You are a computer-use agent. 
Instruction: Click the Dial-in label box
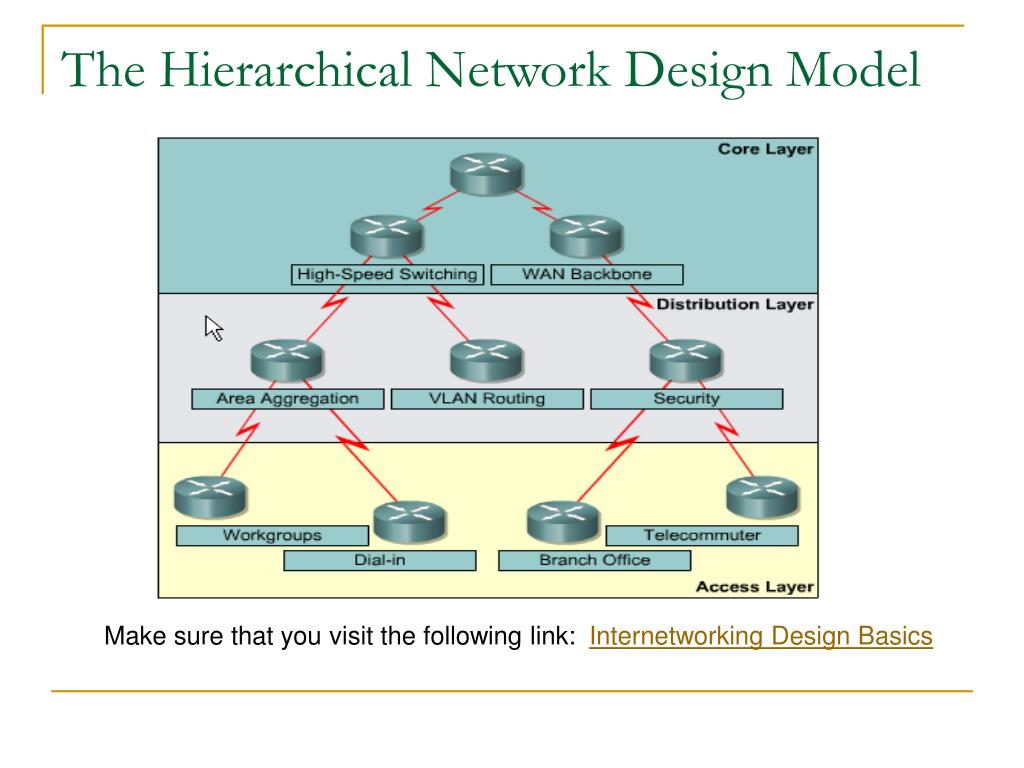tap(380, 560)
